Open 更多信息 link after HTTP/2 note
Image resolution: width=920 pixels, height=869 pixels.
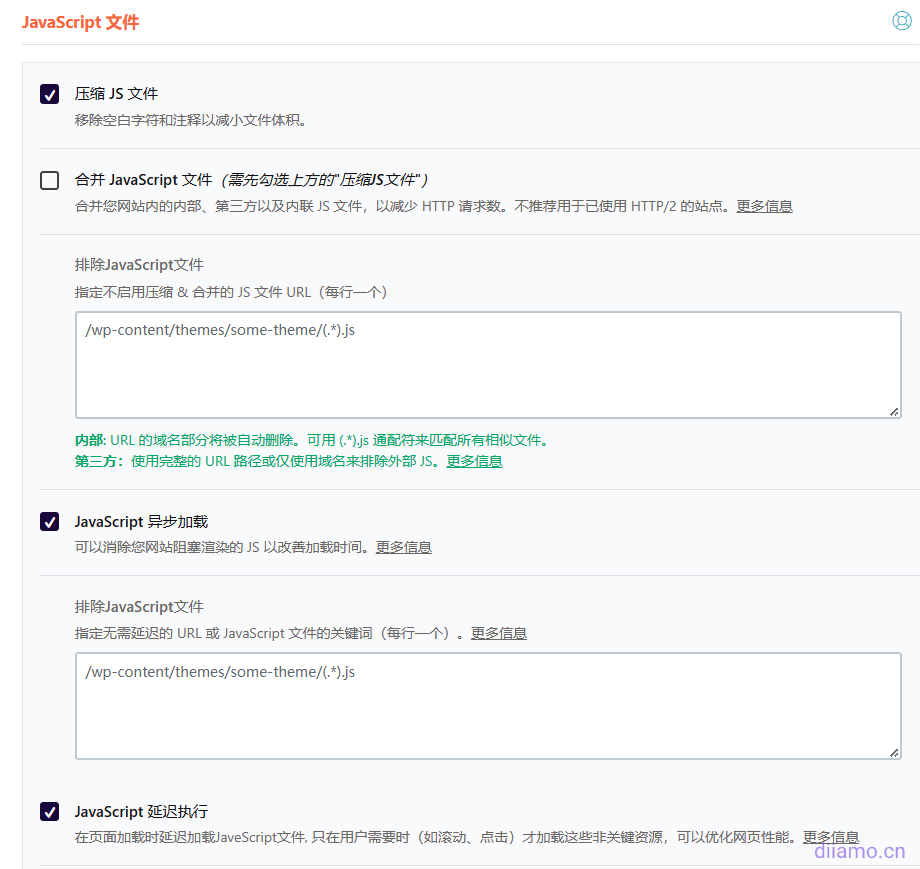point(764,206)
